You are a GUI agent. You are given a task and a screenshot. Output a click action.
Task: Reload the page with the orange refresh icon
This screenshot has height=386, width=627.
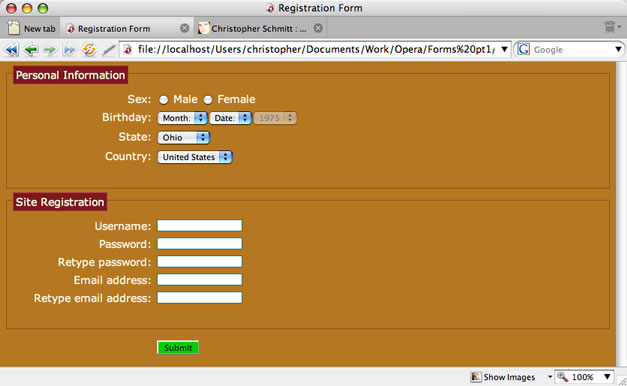89,50
